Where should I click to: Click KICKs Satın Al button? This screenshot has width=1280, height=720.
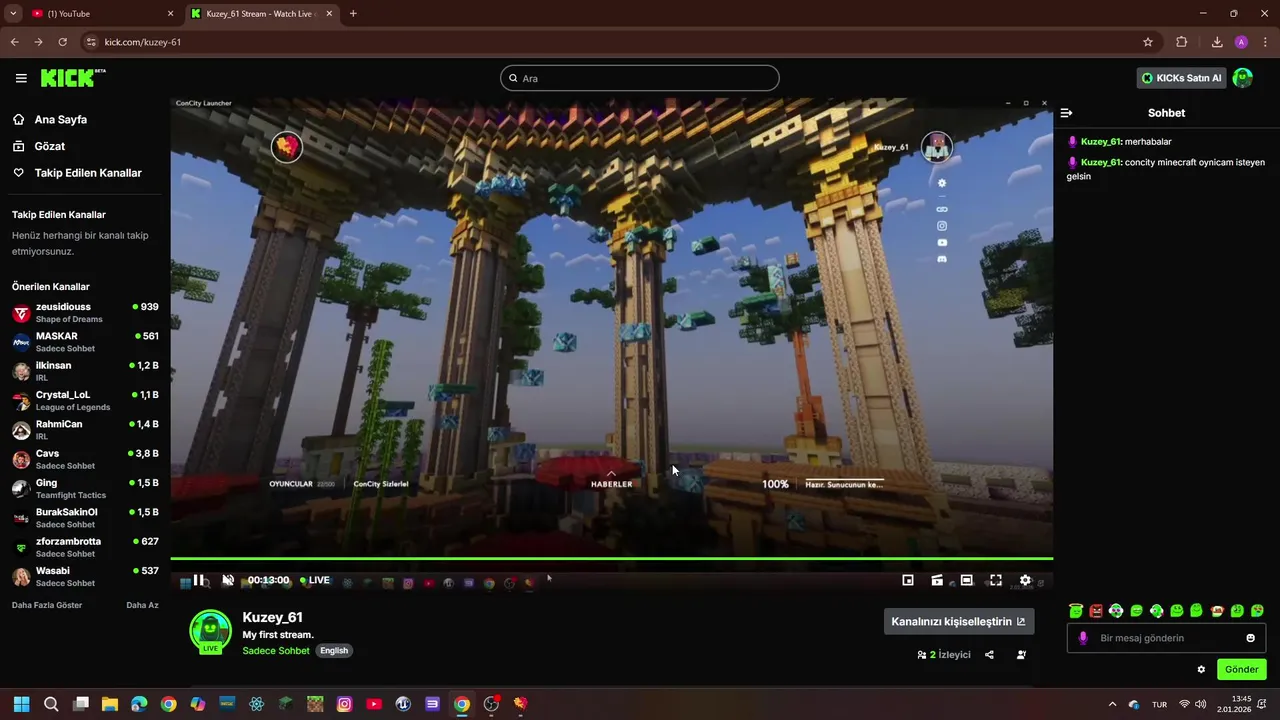tap(1182, 78)
